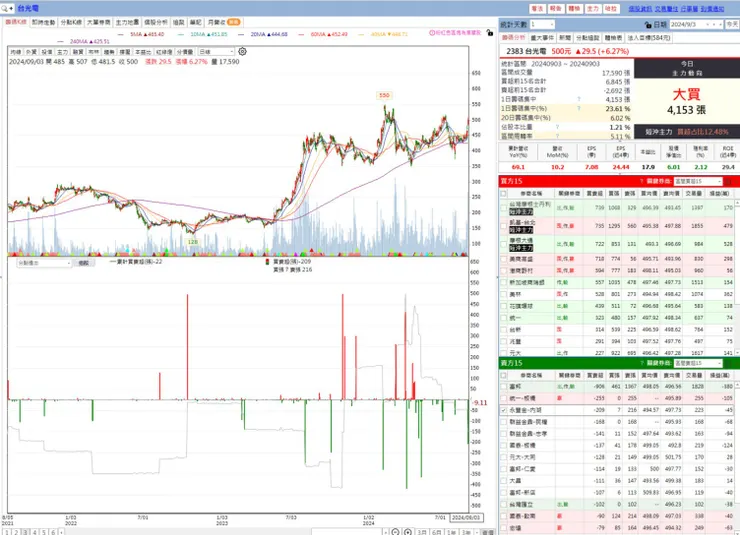This screenshot has height=535, width=740.
Task: Open the 到價通知 link
Action: tap(712, 8)
